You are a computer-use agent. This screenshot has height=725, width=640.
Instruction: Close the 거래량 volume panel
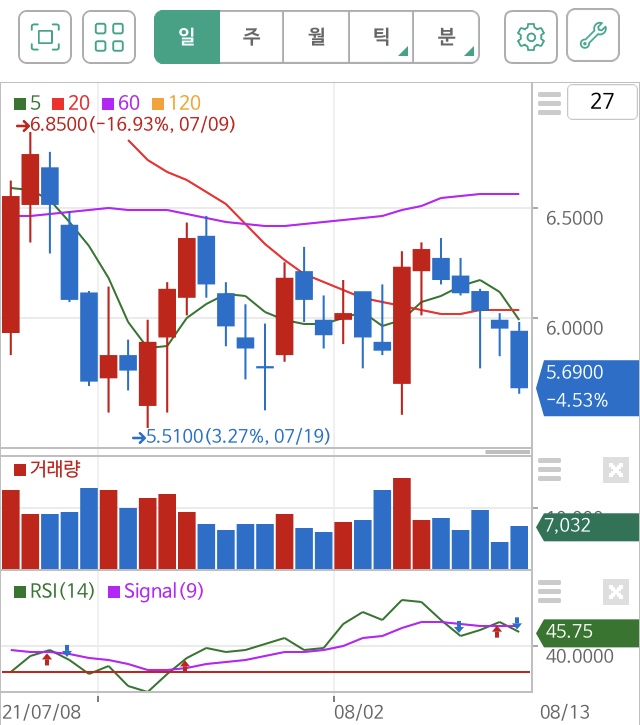(x=616, y=470)
